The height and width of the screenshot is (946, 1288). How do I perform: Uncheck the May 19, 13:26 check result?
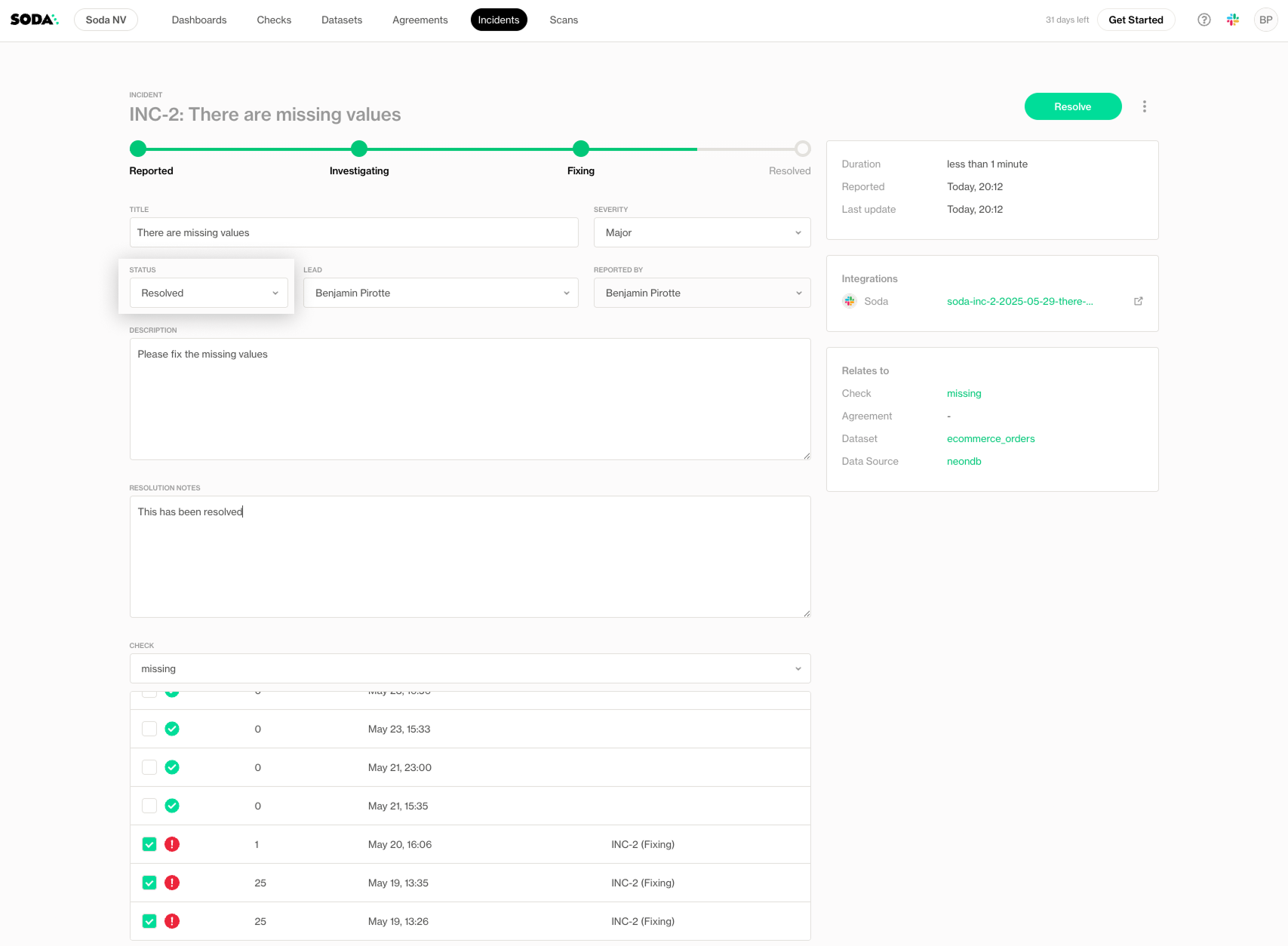pyautogui.click(x=149, y=921)
